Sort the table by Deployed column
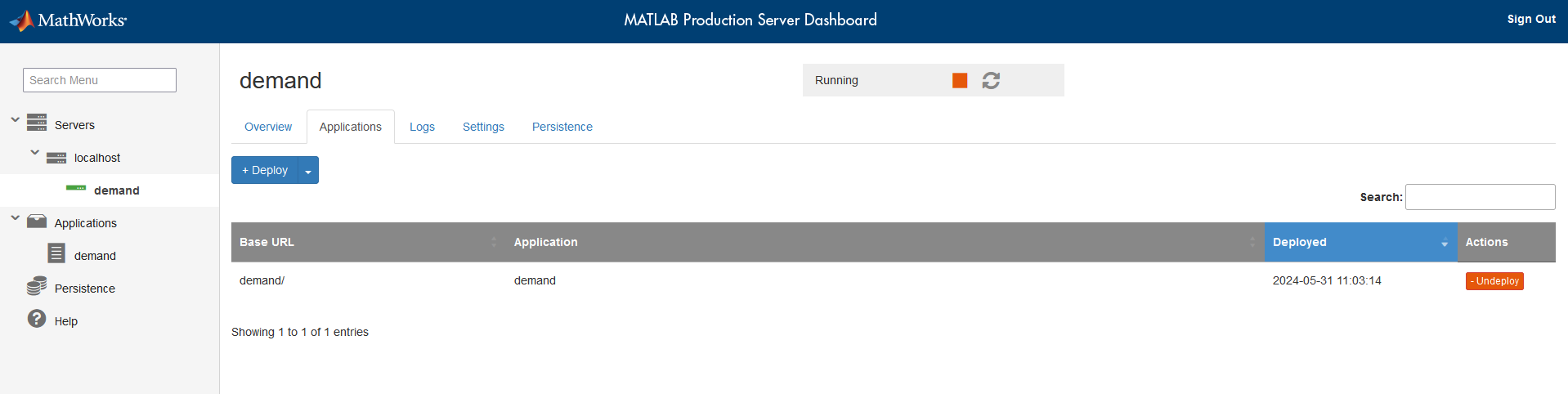This screenshot has width=1568, height=394. pyautogui.click(x=1360, y=242)
